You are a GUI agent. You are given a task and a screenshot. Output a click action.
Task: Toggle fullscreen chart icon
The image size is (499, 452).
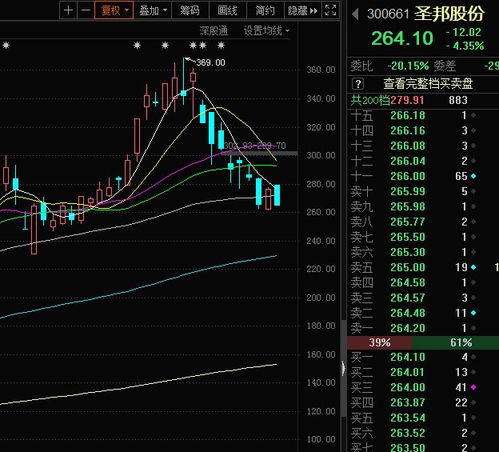point(330,10)
